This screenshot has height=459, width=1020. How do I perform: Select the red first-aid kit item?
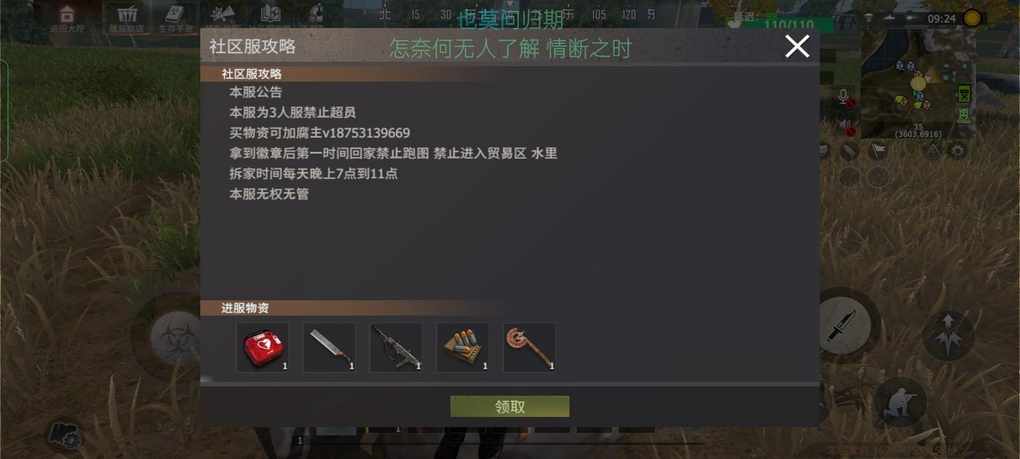(x=262, y=348)
